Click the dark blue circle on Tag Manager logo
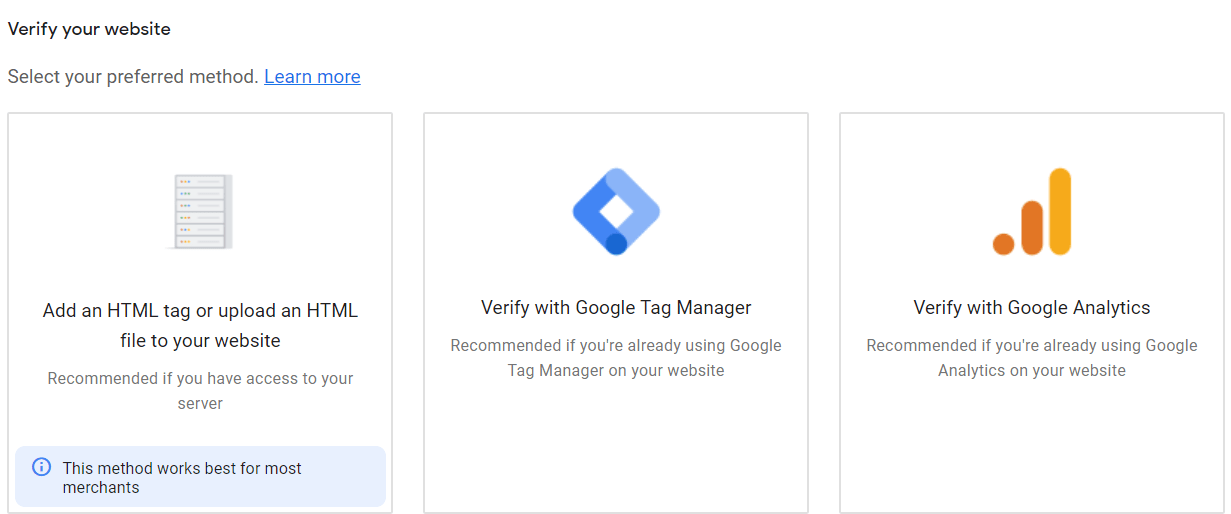 pyautogui.click(x=617, y=243)
